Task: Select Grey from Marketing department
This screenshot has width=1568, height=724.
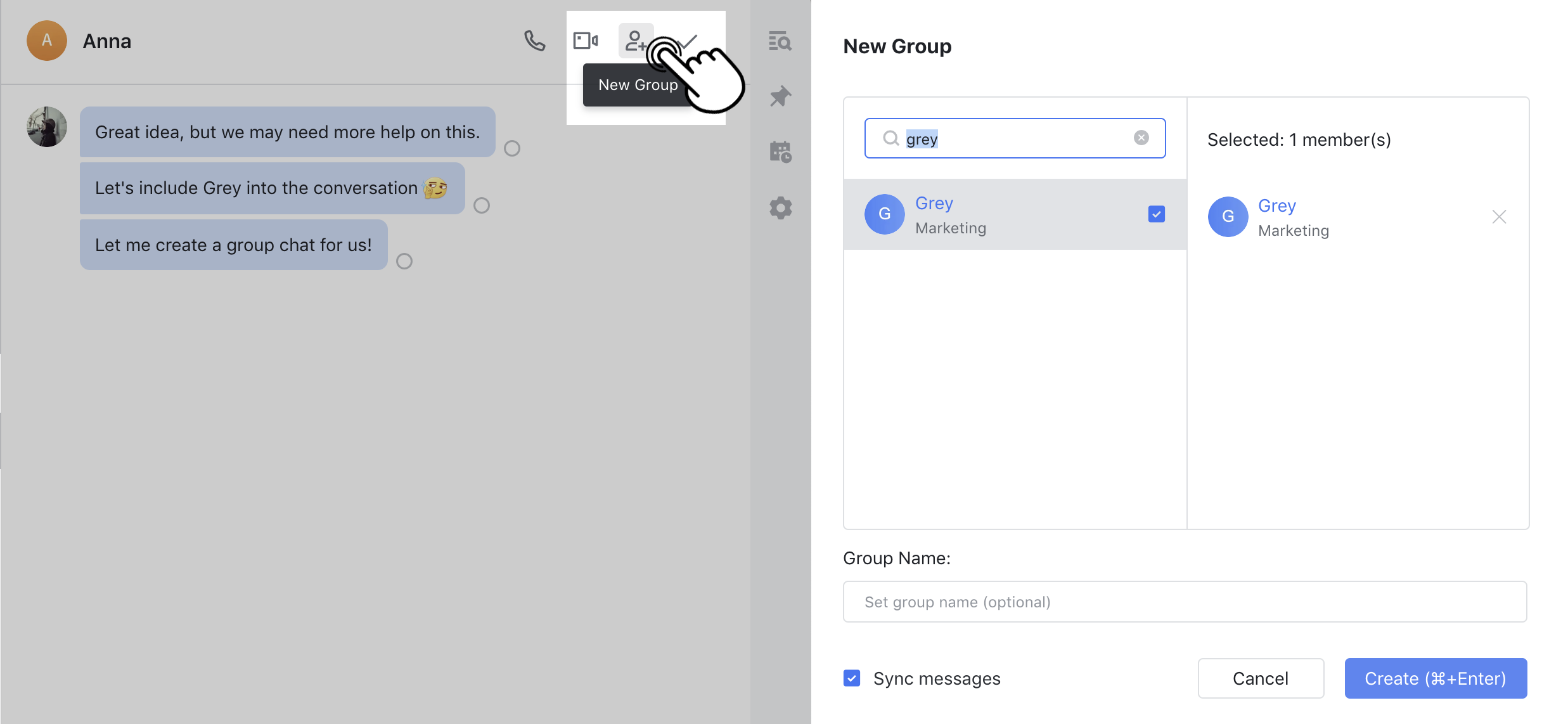Action: tap(1014, 214)
